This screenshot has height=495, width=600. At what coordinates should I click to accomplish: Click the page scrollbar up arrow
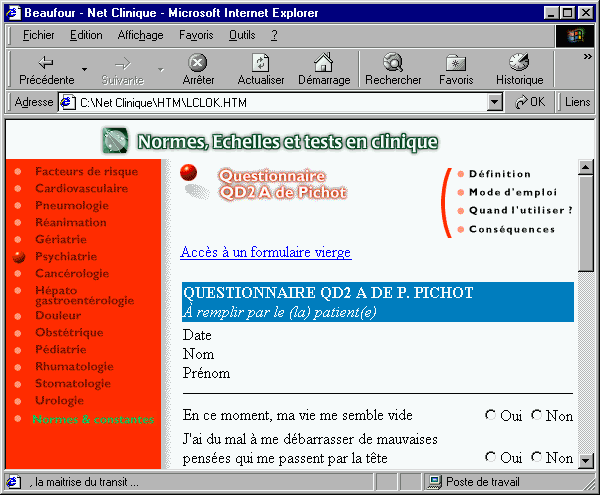tap(585, 167)
